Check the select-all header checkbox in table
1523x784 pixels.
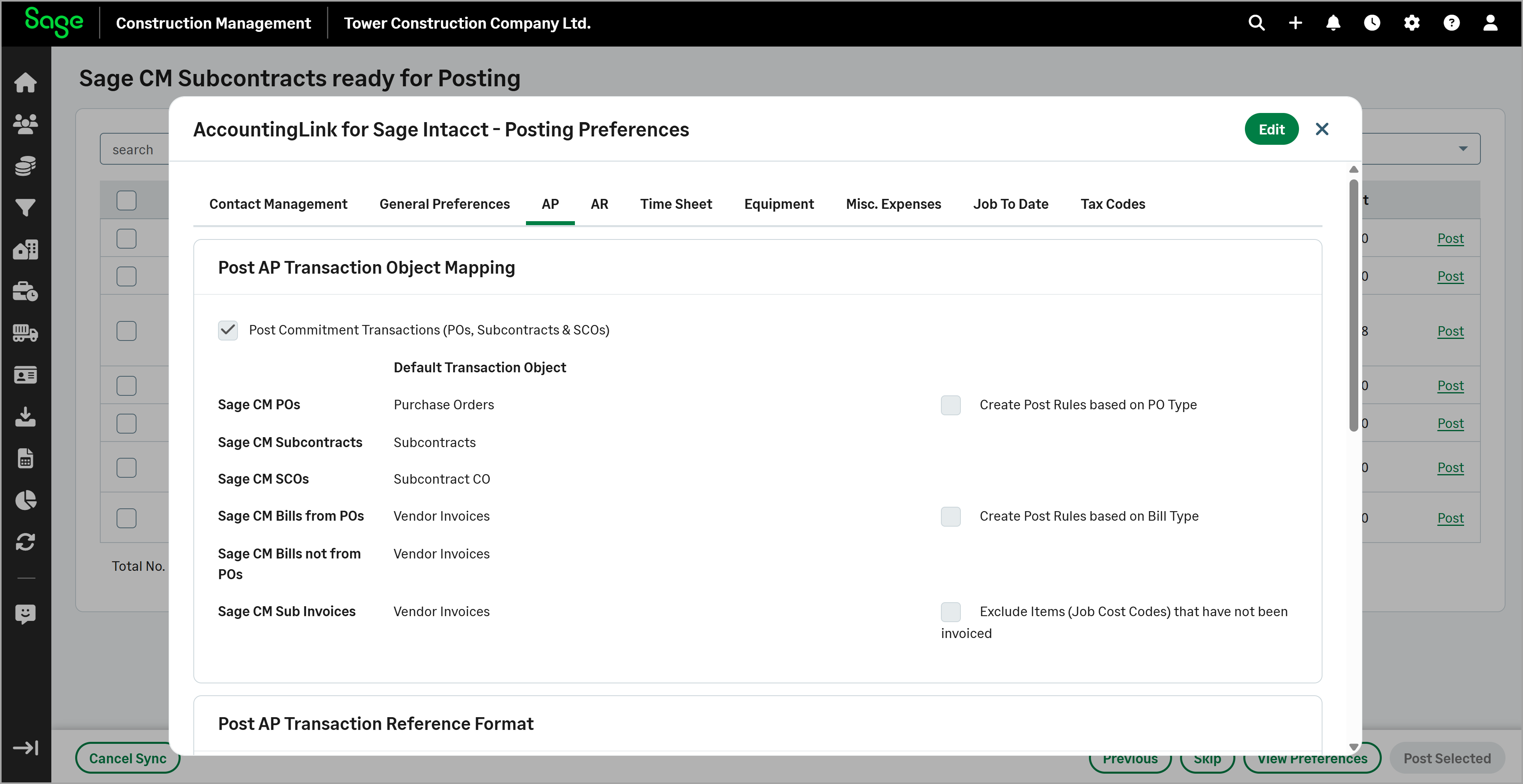click(127, 200)
